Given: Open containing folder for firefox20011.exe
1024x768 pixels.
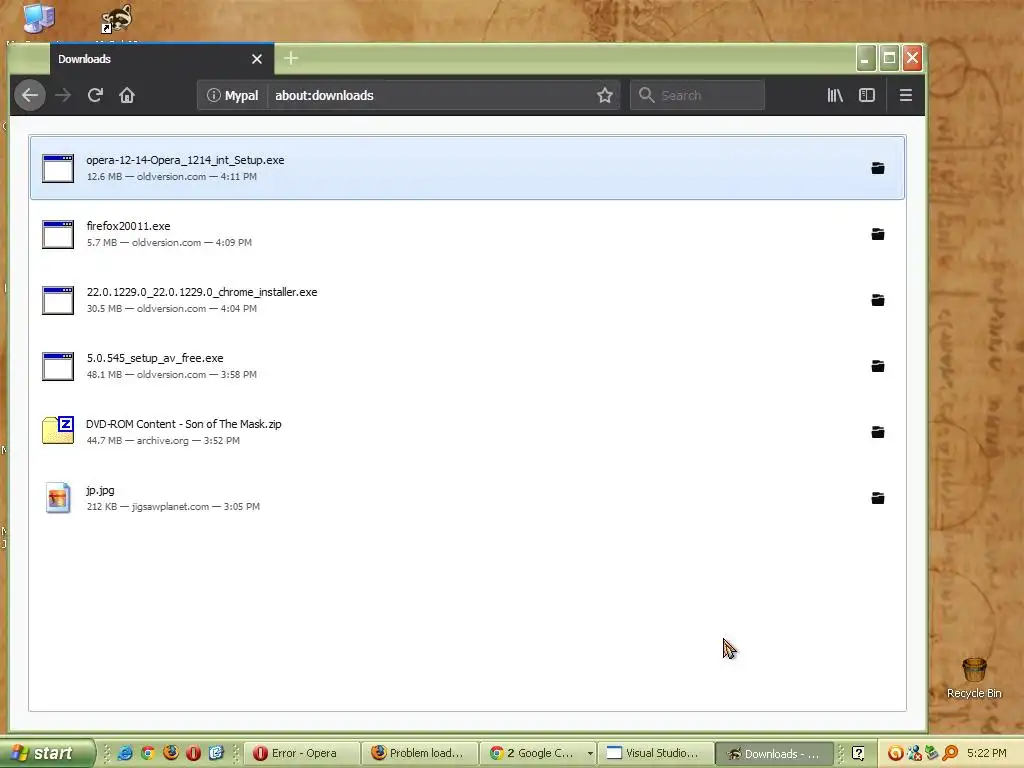Looking at the screenshot, I should pos(878,234).
